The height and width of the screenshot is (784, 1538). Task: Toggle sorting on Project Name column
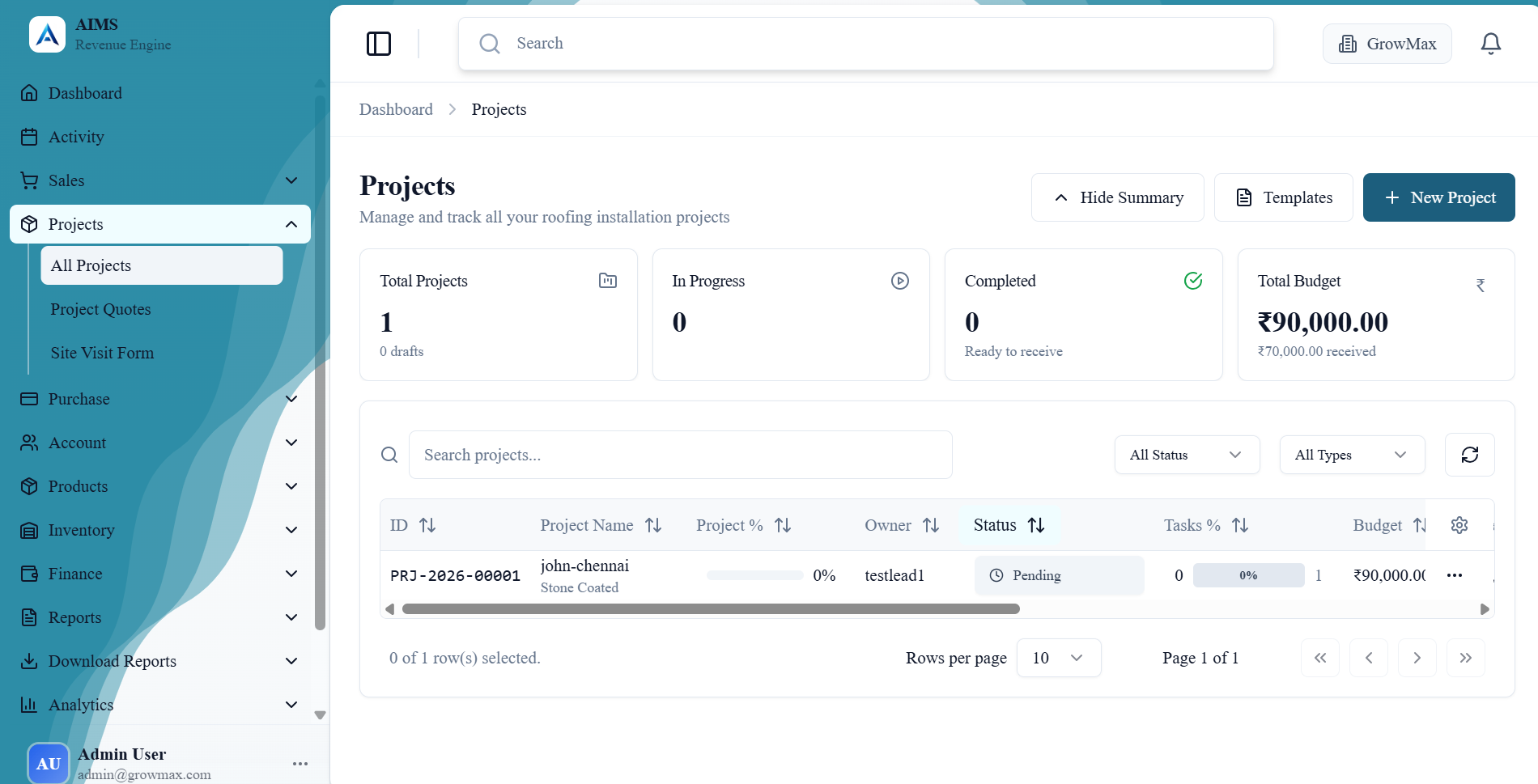(x=653, y=525)
